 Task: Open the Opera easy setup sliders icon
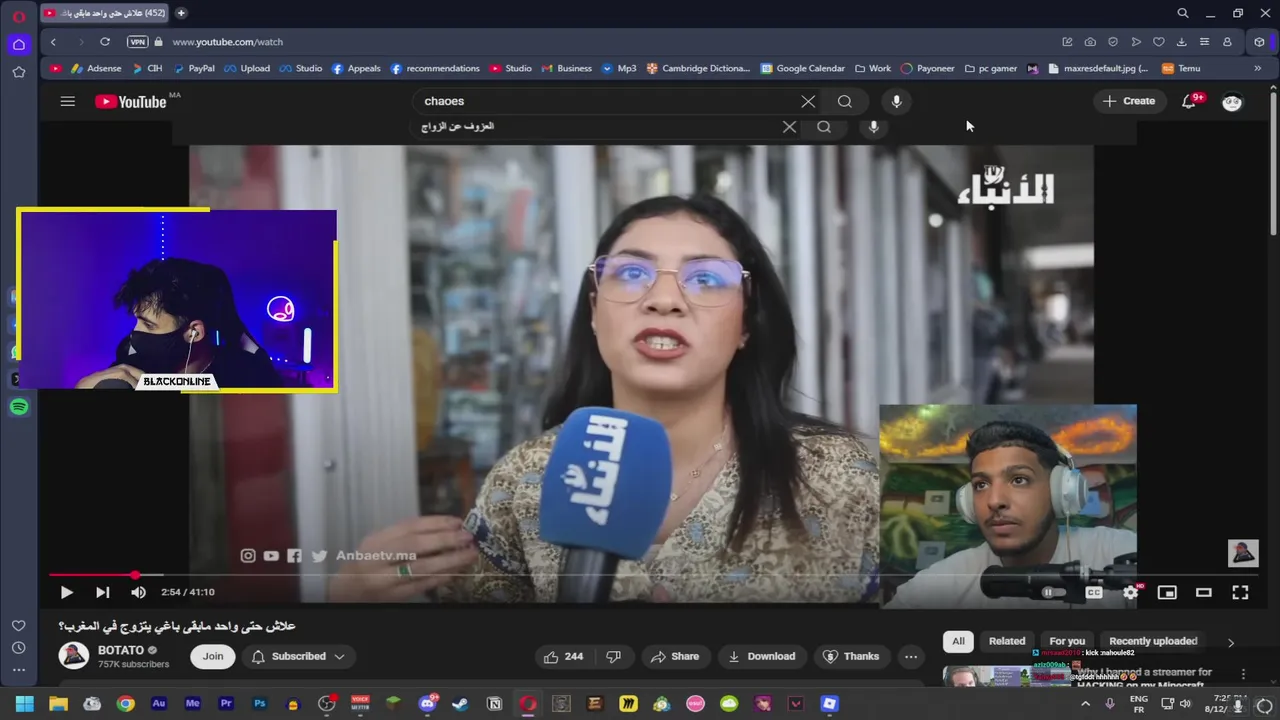pyautogui.click(x=1204, y=42)
